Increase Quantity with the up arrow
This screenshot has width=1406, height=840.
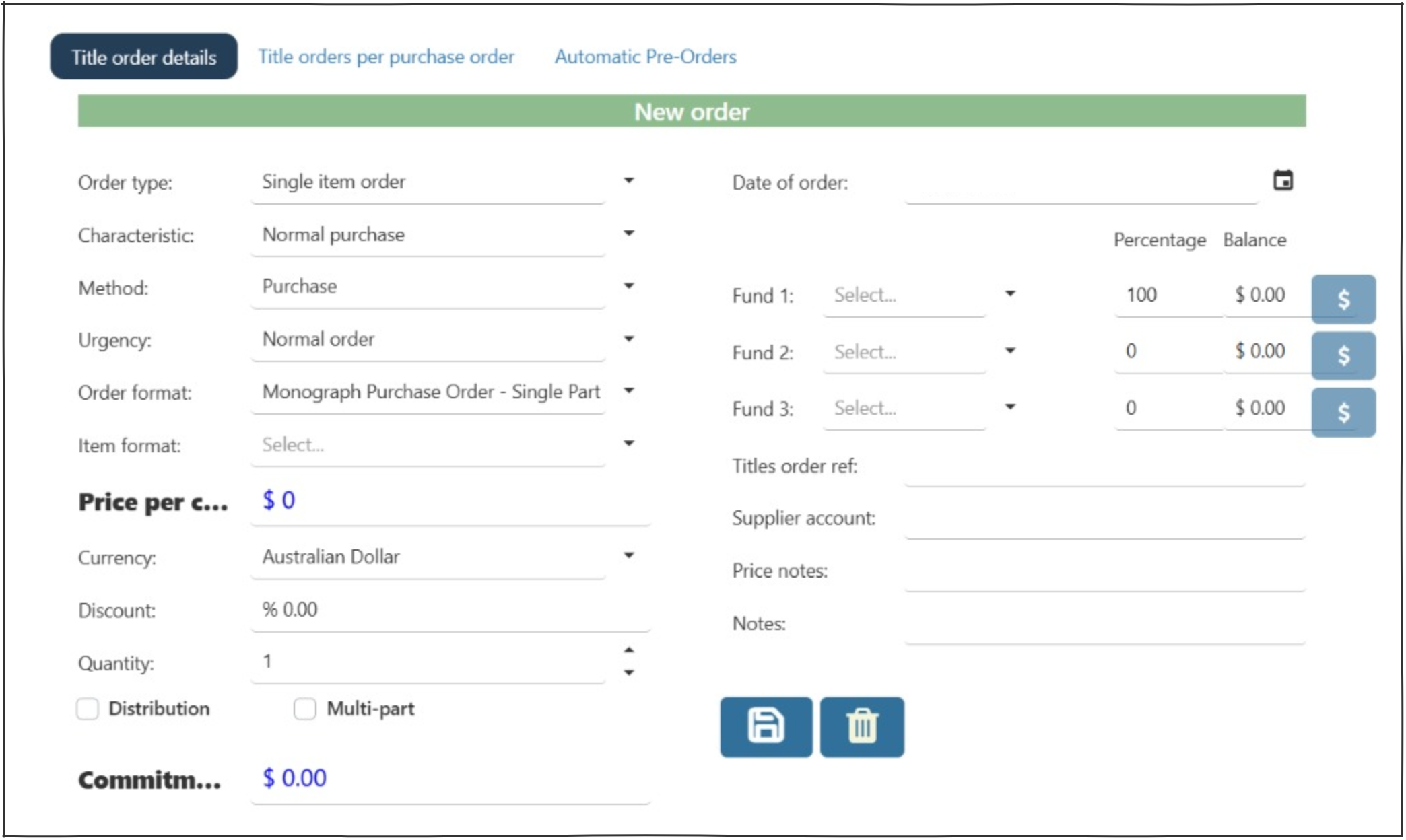[628, 650]
